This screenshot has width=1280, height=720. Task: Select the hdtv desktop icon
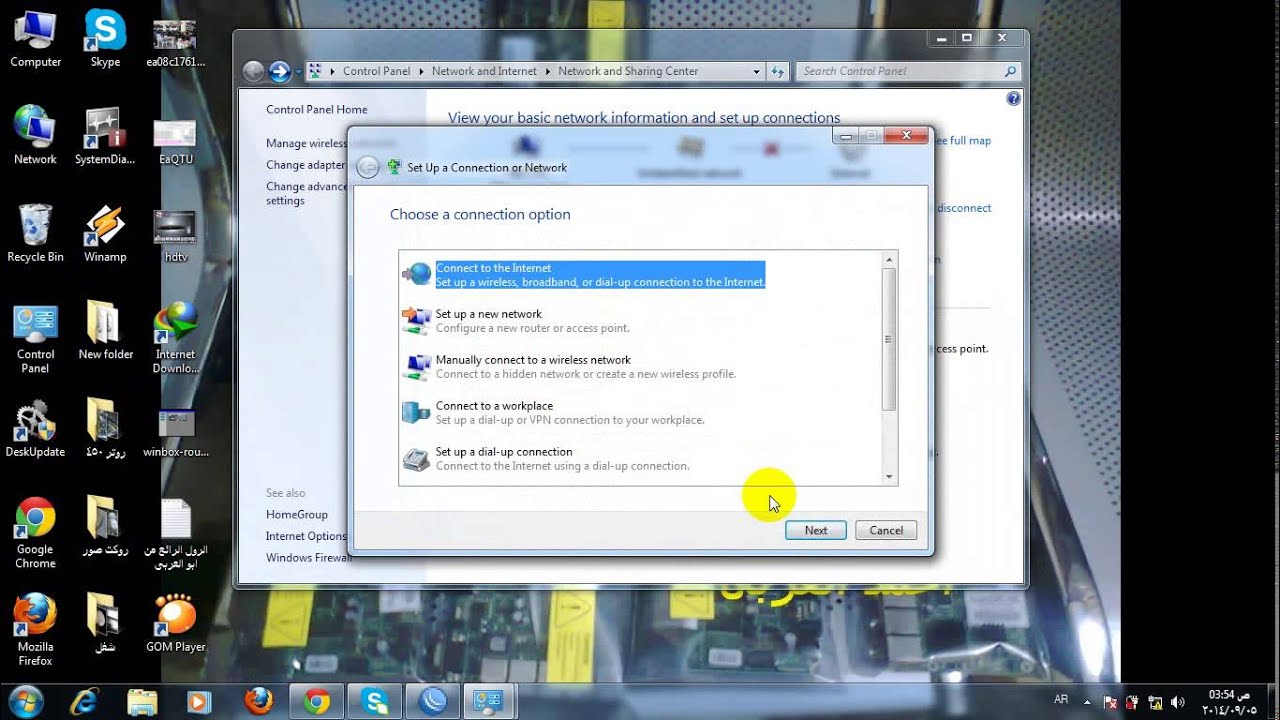tap(174, 233)
